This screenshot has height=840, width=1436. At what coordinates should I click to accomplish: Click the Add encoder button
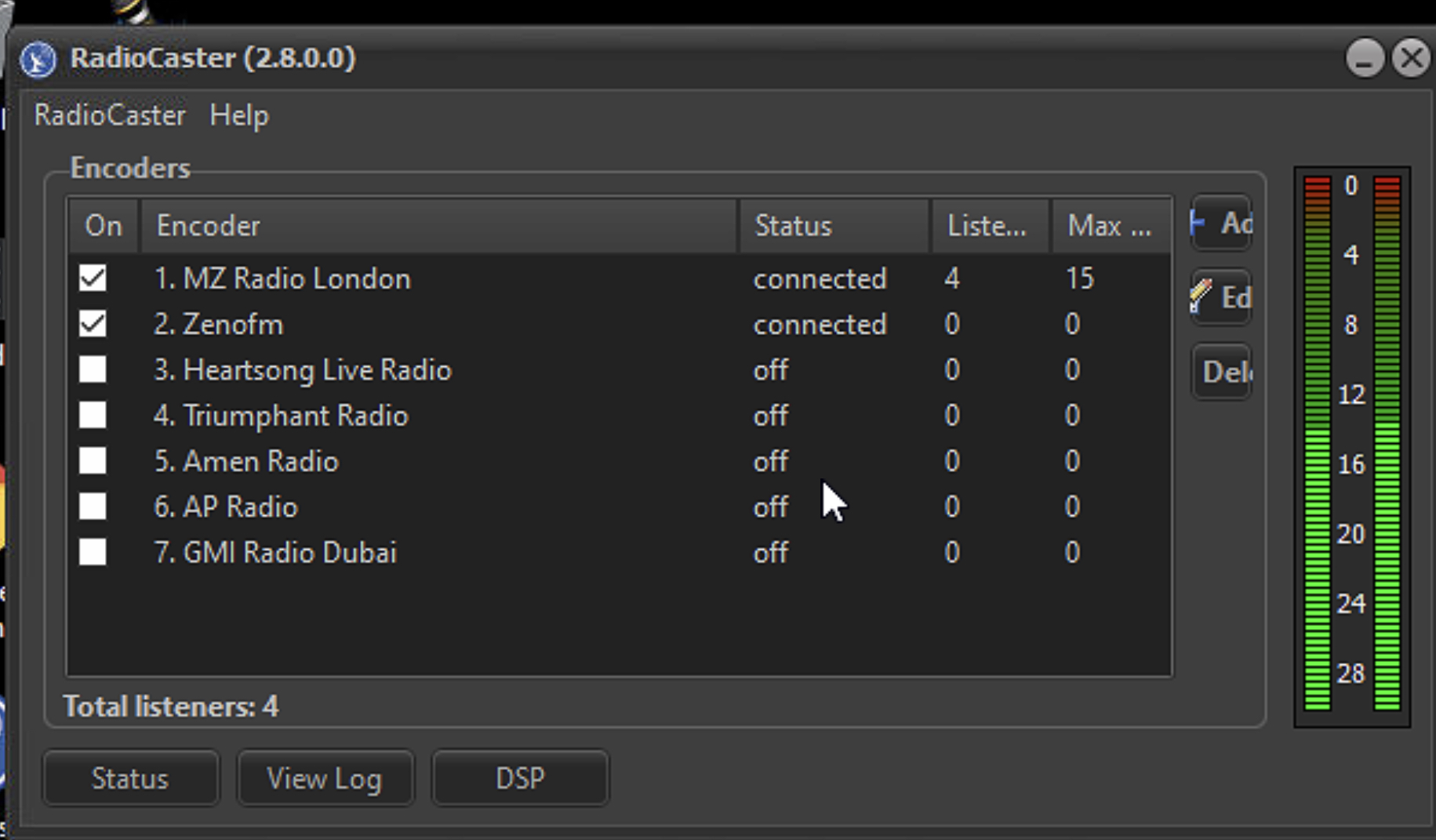[x=1220, y=224]
